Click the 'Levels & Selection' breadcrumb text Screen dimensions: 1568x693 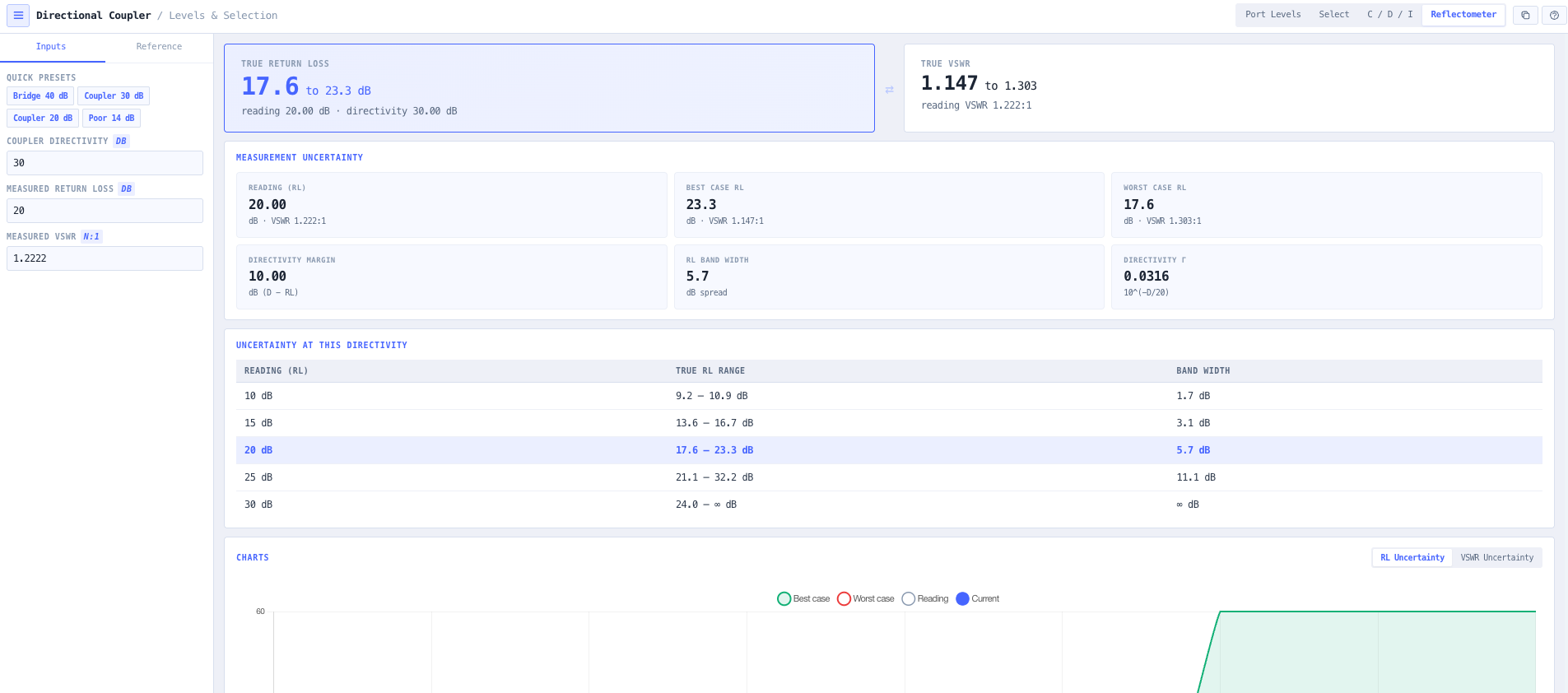point(223,16)
